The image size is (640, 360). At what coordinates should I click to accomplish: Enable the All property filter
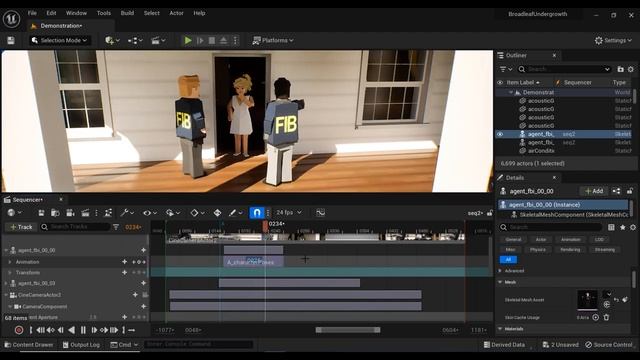(508, 260)
